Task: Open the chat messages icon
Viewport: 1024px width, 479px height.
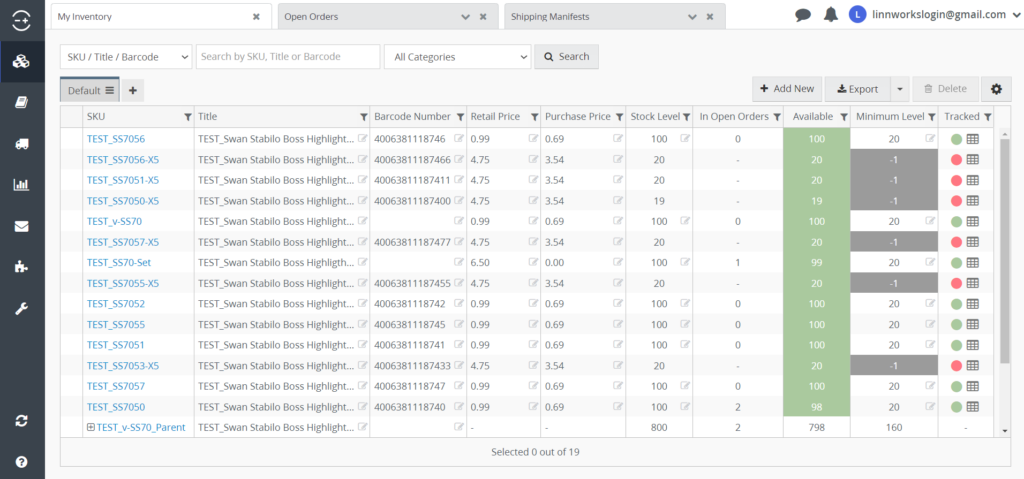Action: click(803, 16)
